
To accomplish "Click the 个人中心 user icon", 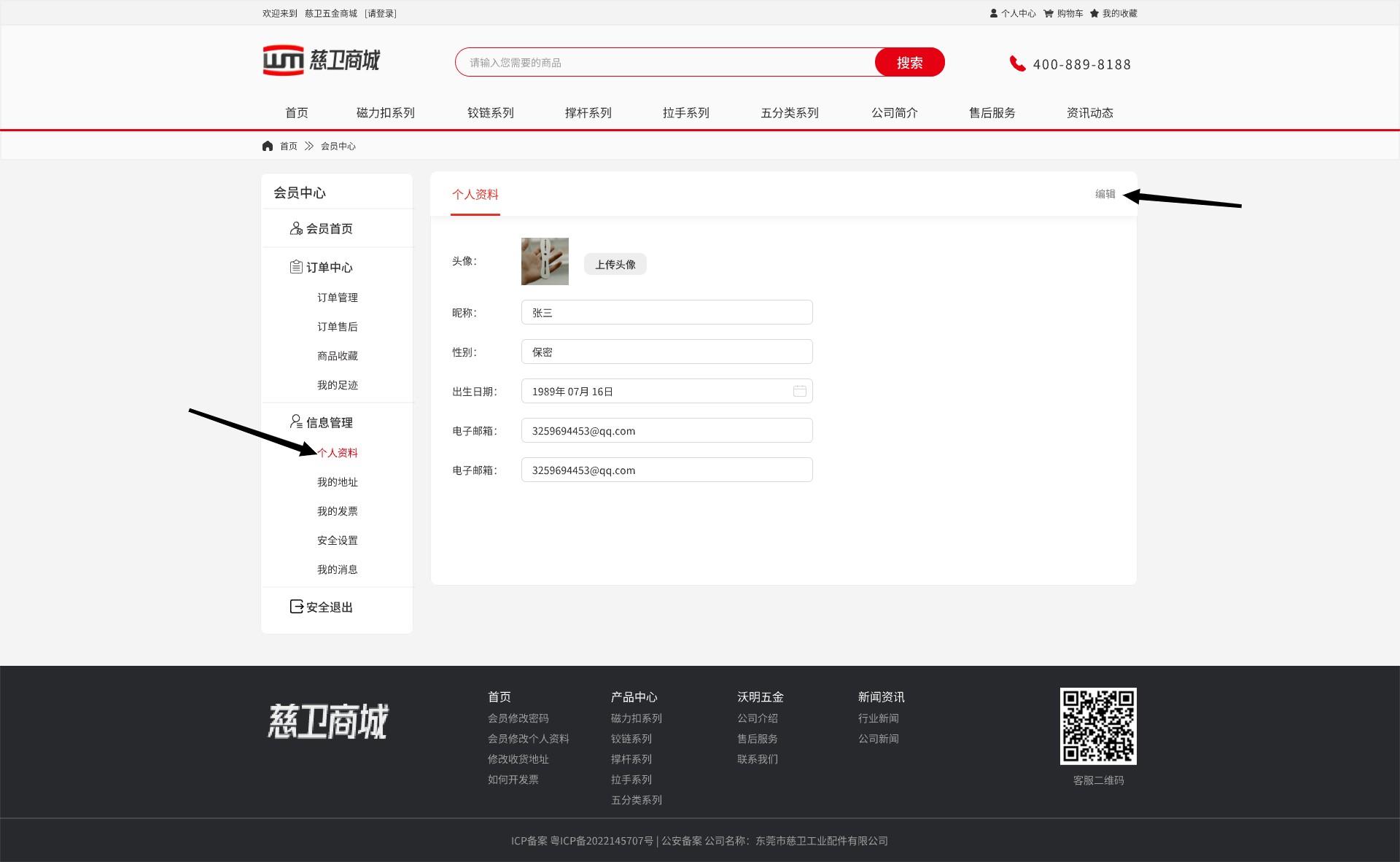I will [993, 13].
